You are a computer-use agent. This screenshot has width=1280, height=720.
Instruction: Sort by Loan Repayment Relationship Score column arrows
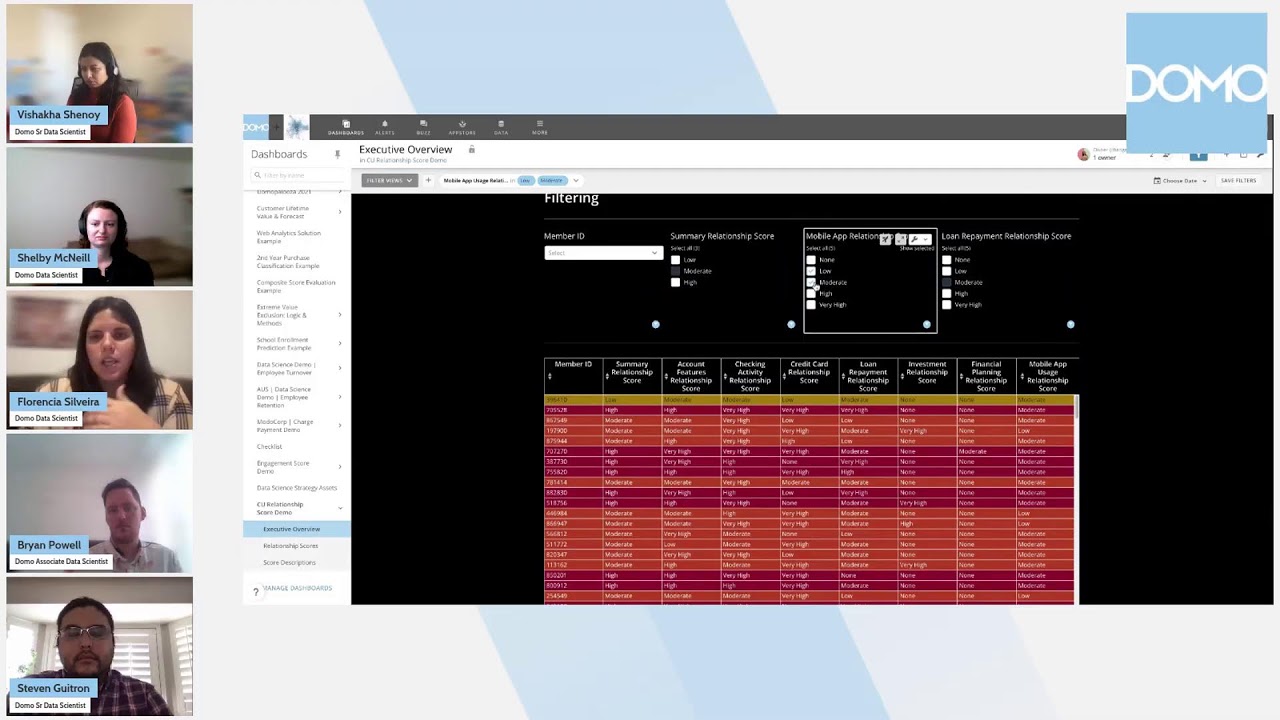click(x=842, y=378)
